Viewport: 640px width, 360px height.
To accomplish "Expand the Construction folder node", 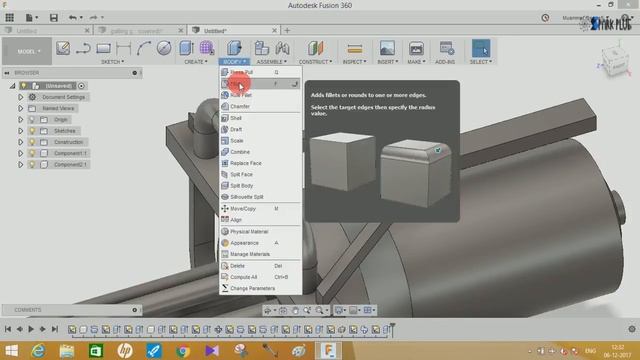I will coord(20,142).
